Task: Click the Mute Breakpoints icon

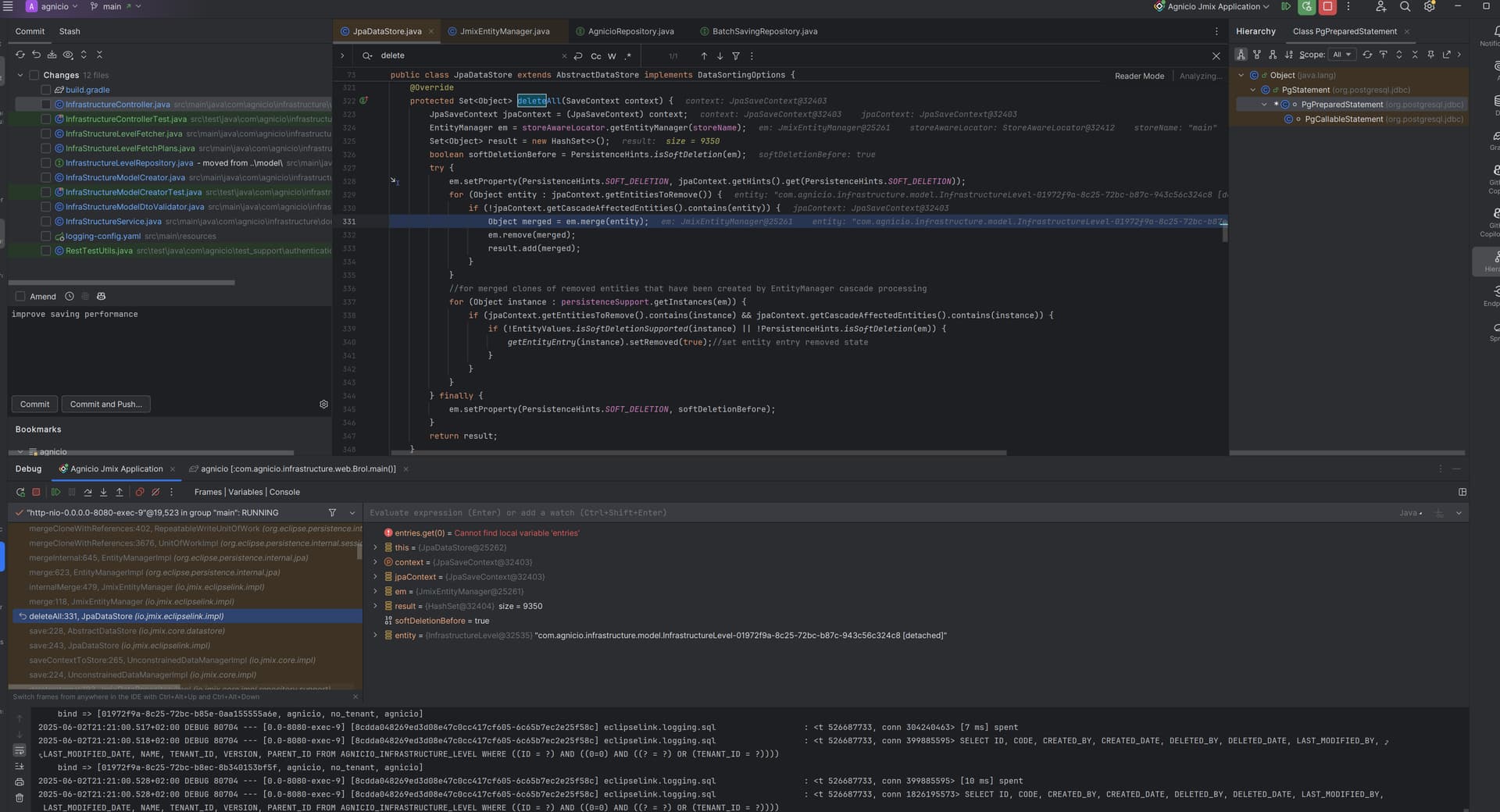Action: (x=155, y=492)
